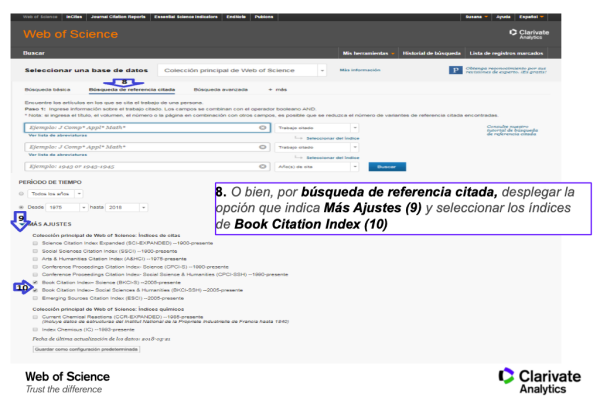Tick Arts & Humanities Citation Index checkbox
Image resolution: width=600 pixels, height=401 pixels.
pos(35,259)
